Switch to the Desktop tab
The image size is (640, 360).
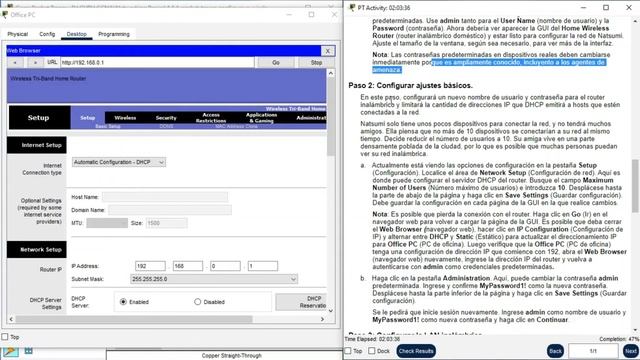click(77, 34)
